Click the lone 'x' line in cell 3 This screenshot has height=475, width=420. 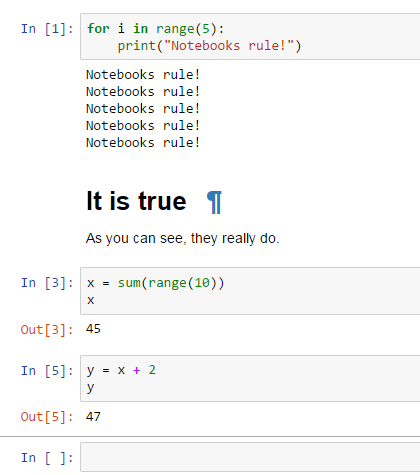tap(91, 300)
